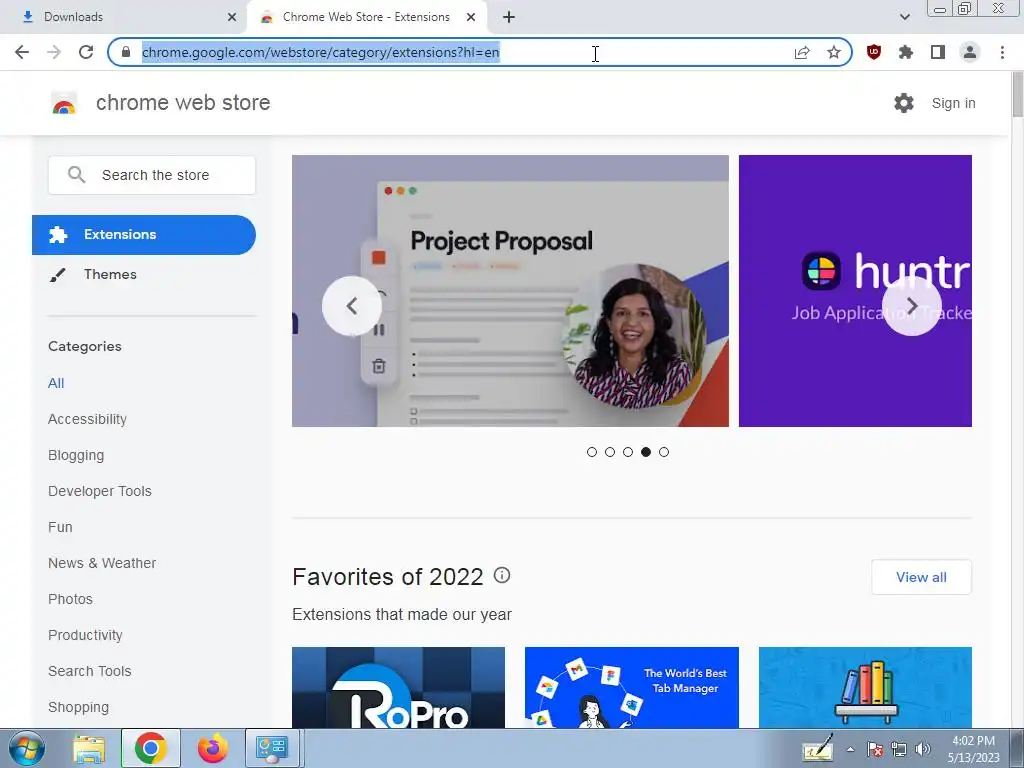Bookmark this tab with the star icon
This screenshot has width=1024, height=768.
pyautogui.click(x=834, y=52)
